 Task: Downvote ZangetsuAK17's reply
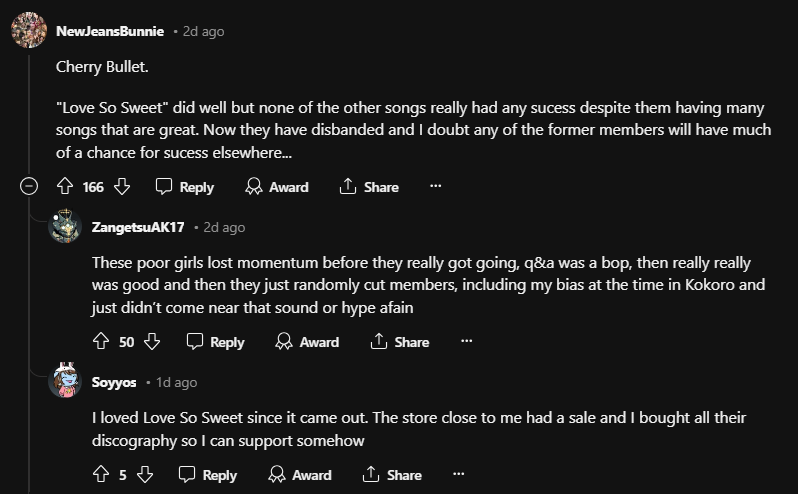tap(152, 342)
